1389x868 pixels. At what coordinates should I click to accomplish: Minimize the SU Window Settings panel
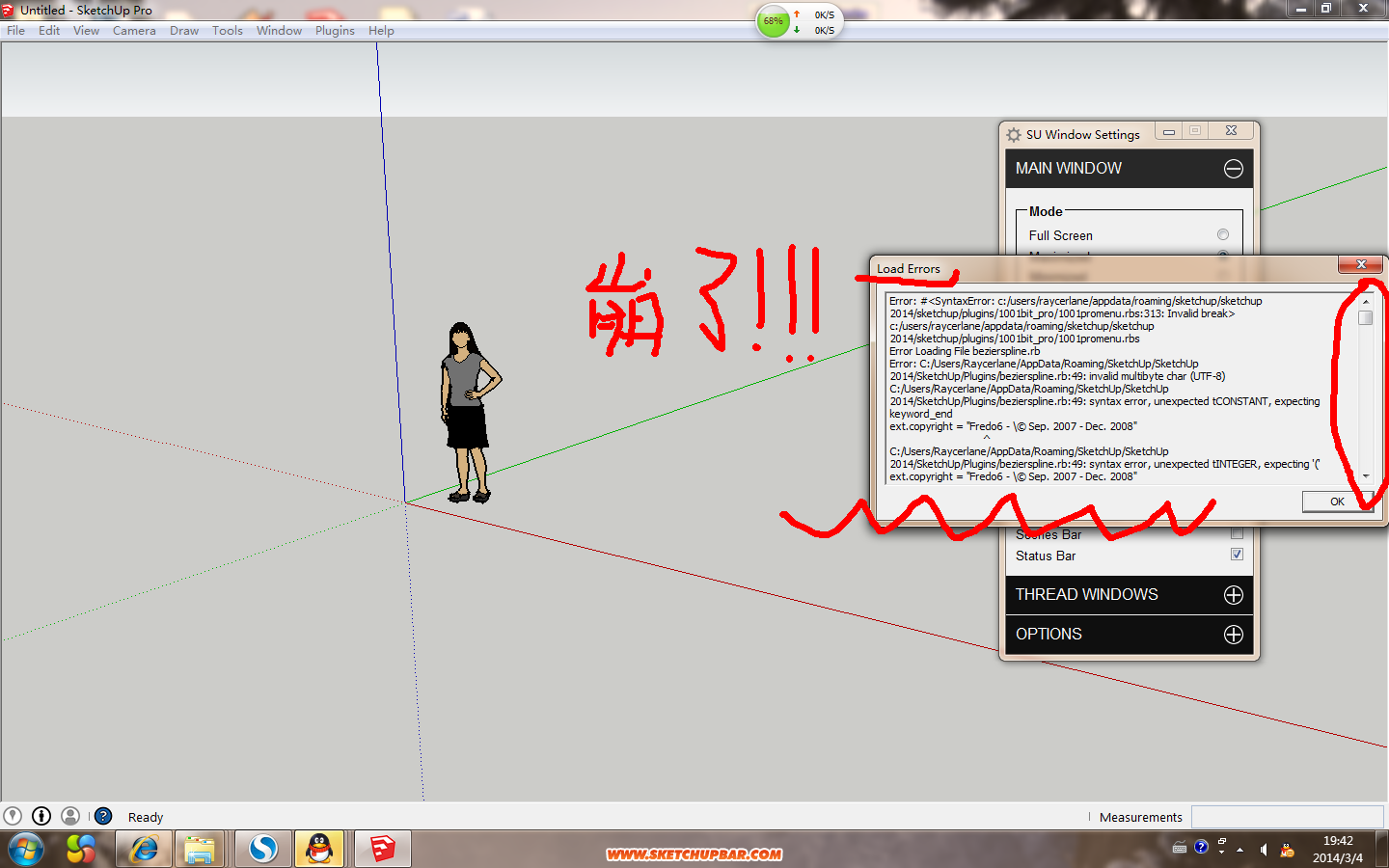pos(1168,131)
